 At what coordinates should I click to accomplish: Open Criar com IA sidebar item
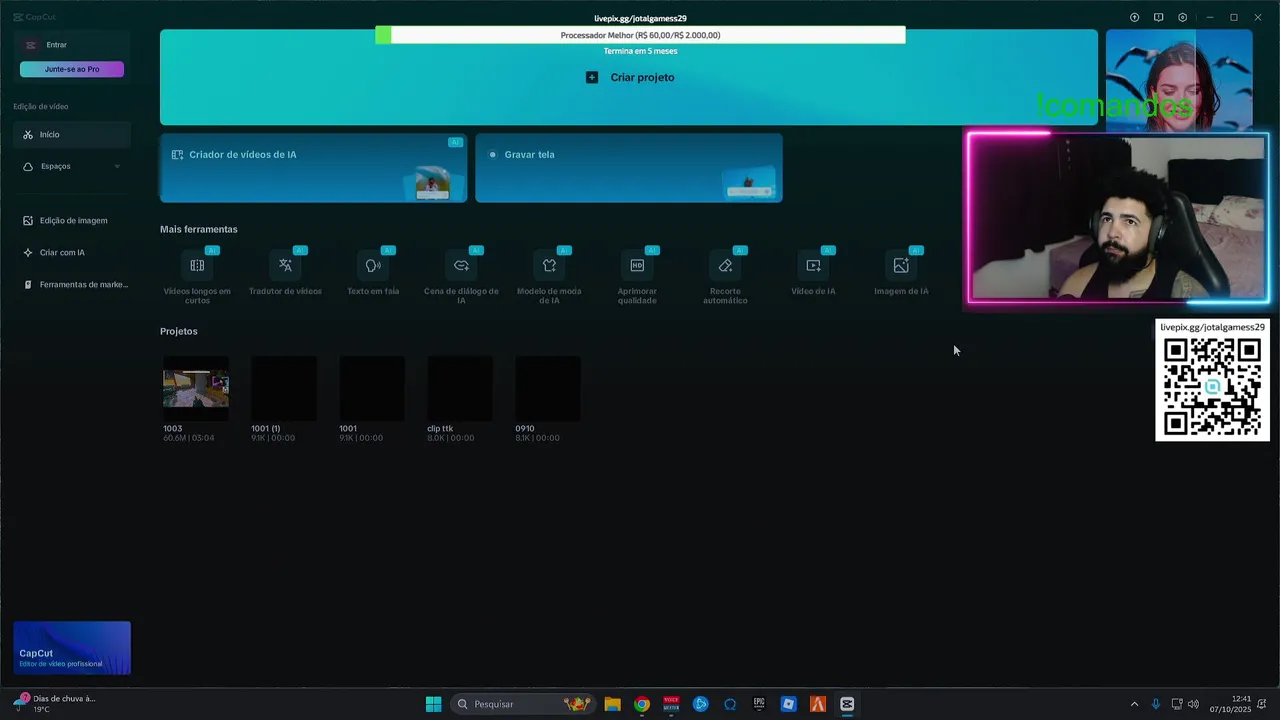[72, 252]
